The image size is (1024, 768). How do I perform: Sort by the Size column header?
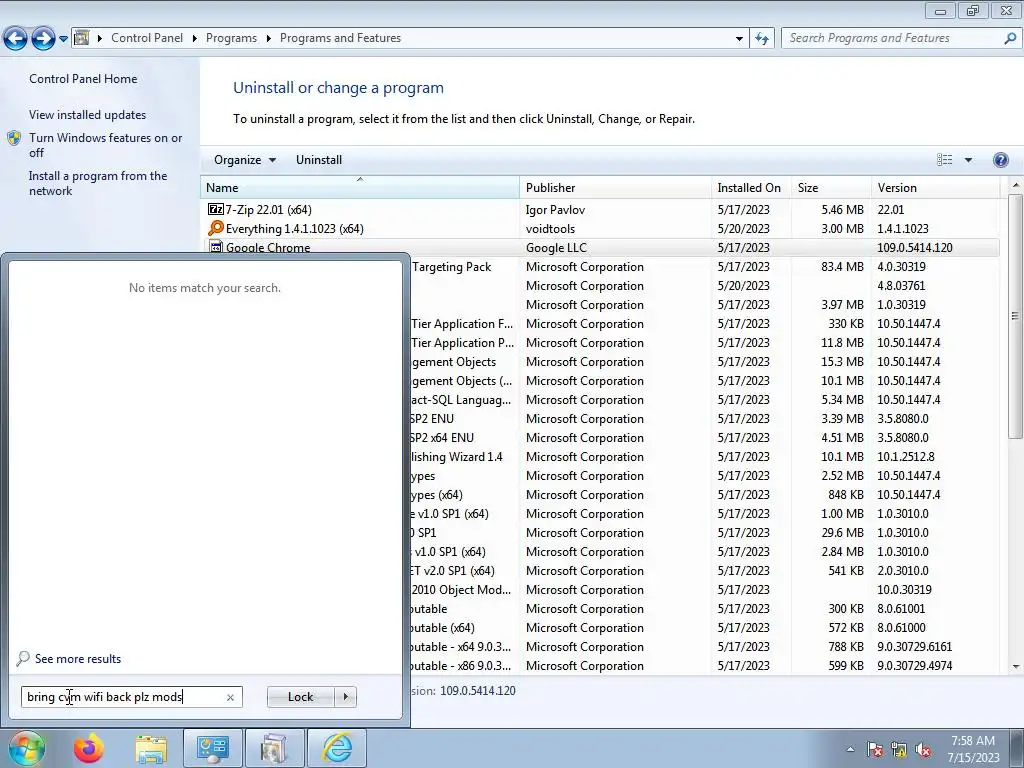click(x=831, y=187)
